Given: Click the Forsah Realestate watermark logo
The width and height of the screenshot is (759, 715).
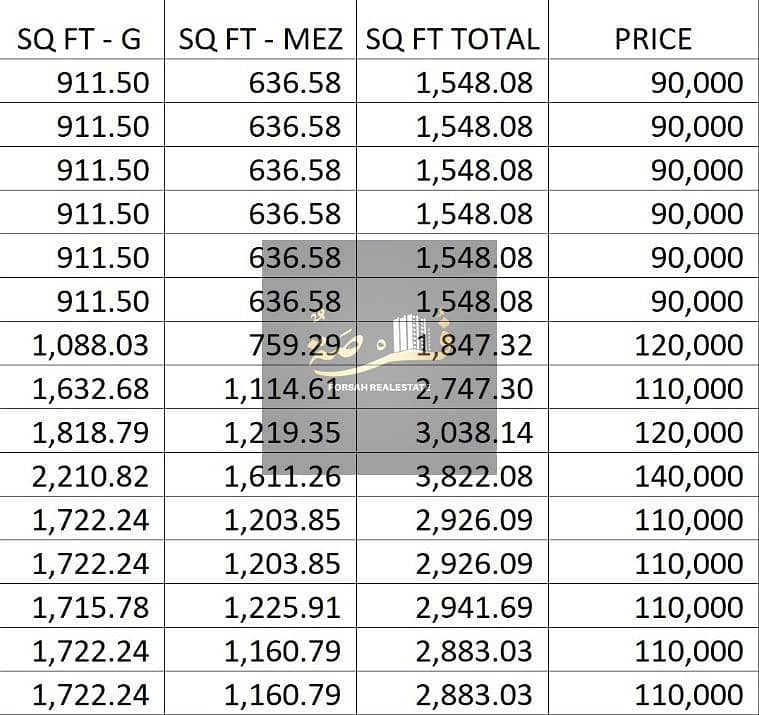Looking at the screenshot, I should pyautogui.click(x=379, y=357).
